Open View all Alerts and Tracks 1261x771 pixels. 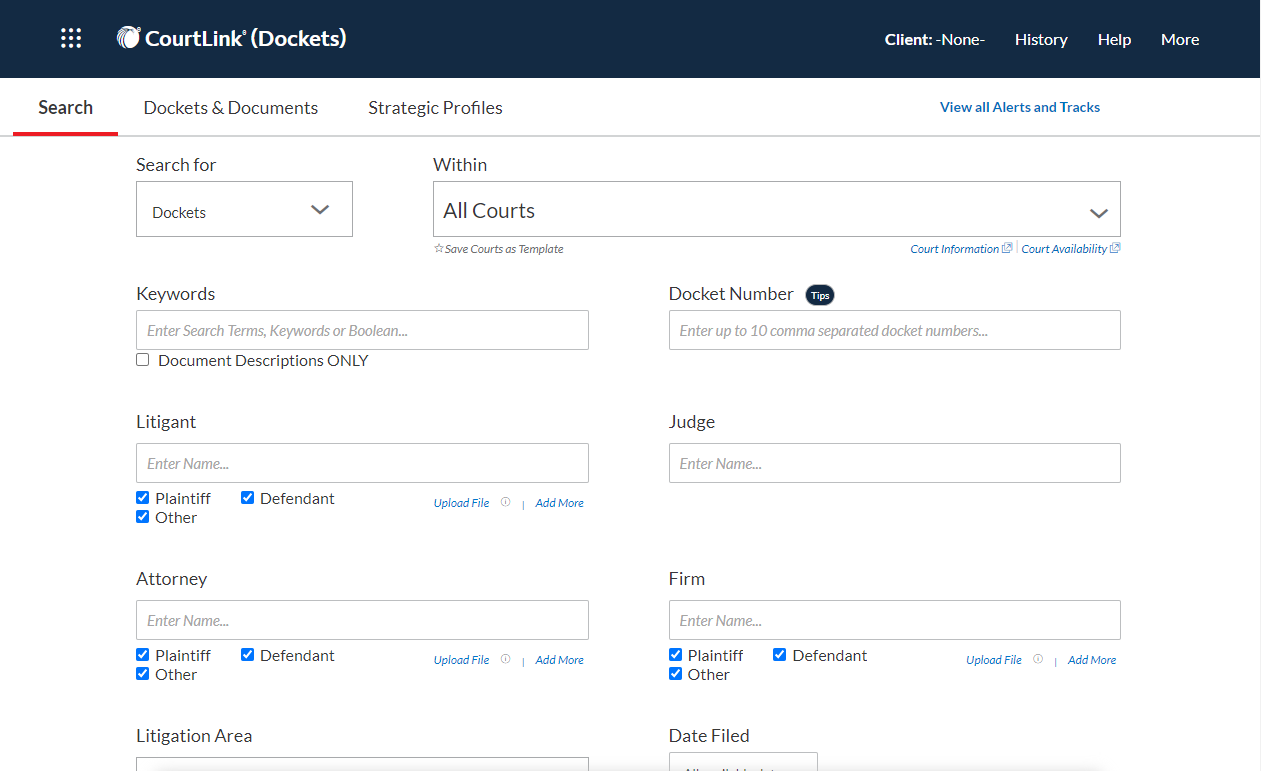[1019, 106]
